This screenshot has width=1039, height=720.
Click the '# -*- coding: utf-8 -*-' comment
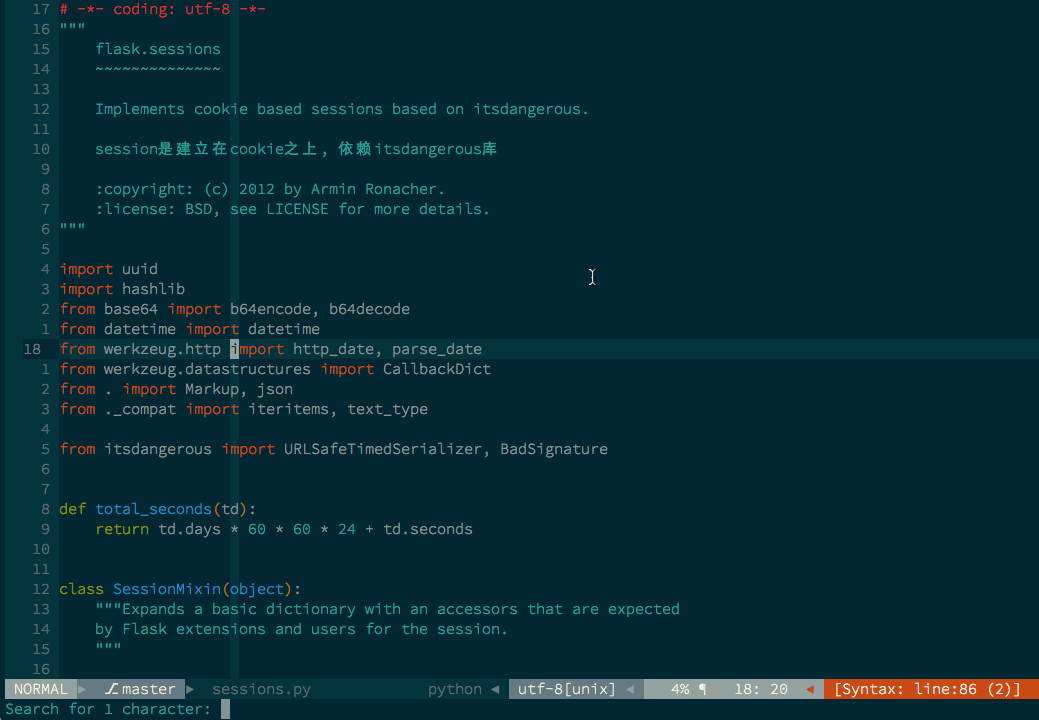(x=162, y=9)
